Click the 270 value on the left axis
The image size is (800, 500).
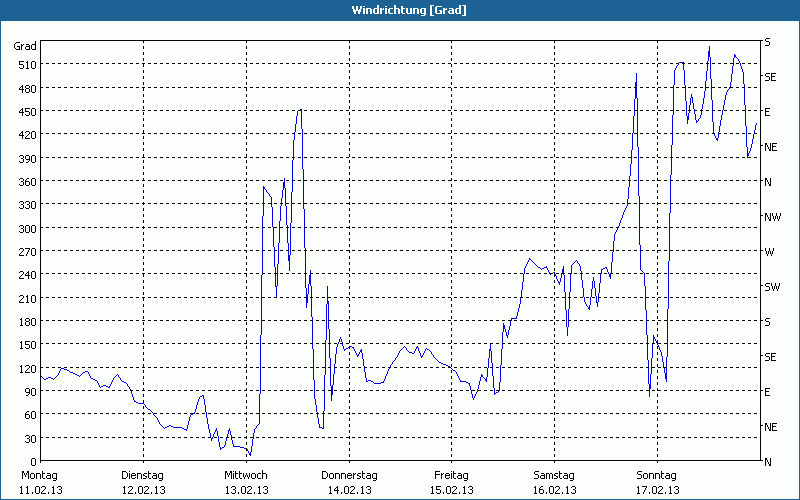(28, 252)
